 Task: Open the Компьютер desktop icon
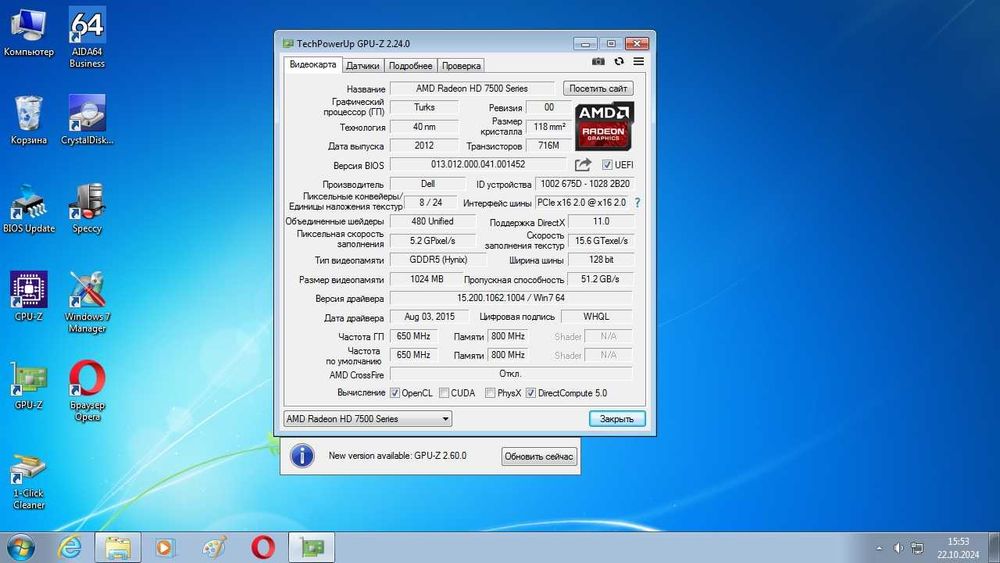[x=29, y=32]
